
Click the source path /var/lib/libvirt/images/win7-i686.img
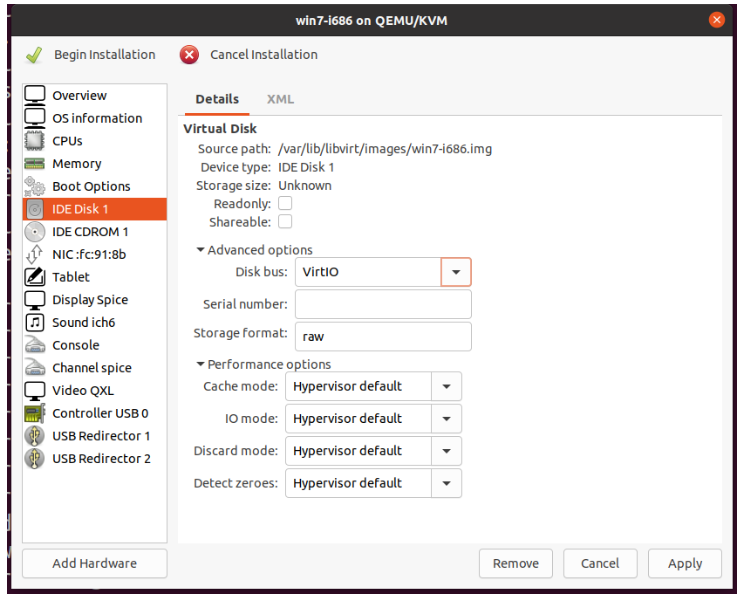tap(385, 149)
